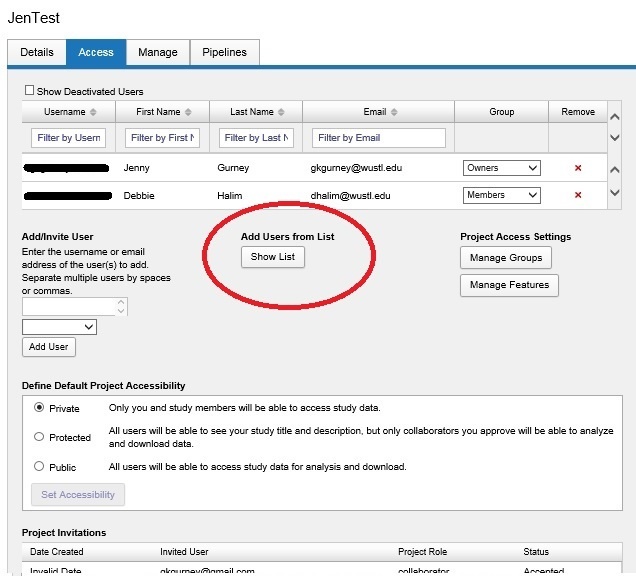Screen dimensions: 636x576
Task: Sort by Email column arrows
Action: click(x=395, y=112)
